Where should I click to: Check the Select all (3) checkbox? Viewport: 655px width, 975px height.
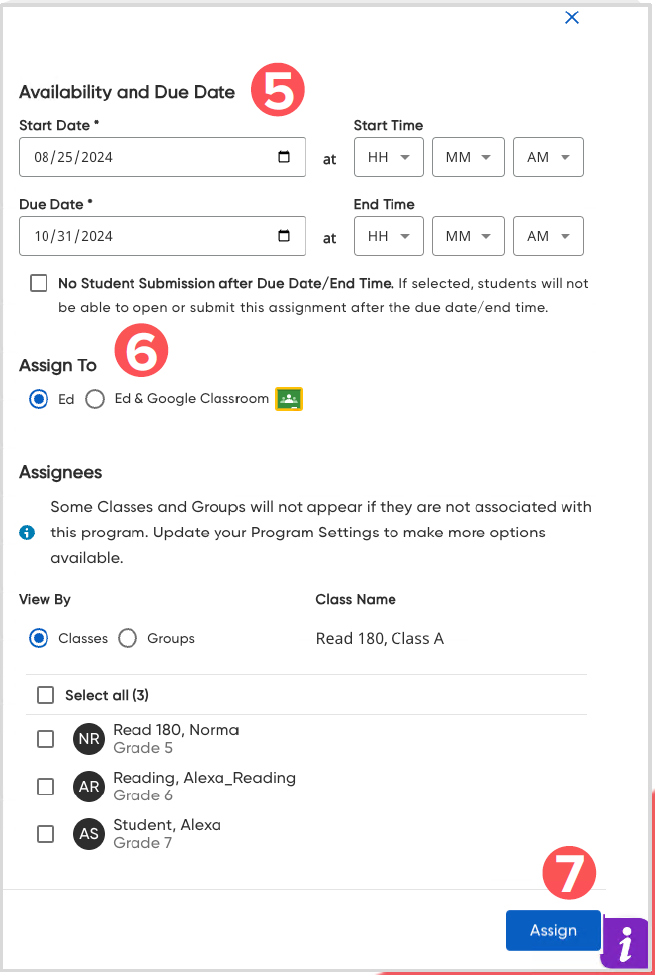(x=45, y=694)
